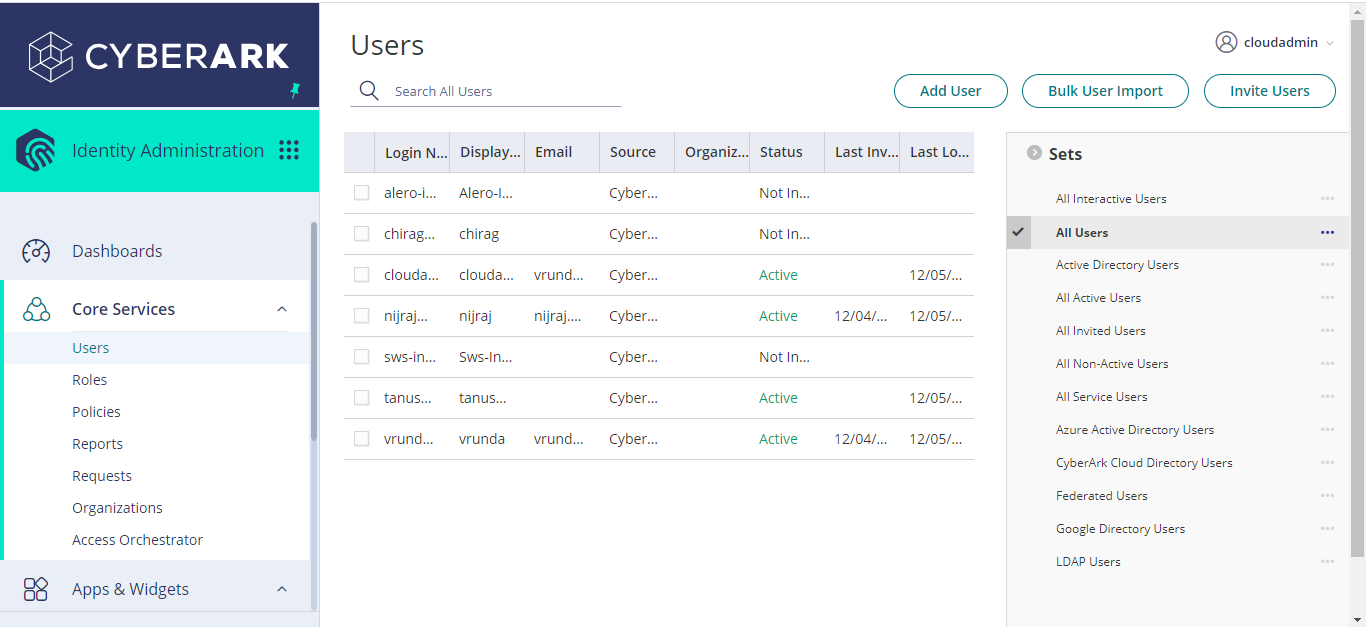Screen dimensions: 1366x627
Task: Open options menu for All Users set
Action: coord(1327,232)
